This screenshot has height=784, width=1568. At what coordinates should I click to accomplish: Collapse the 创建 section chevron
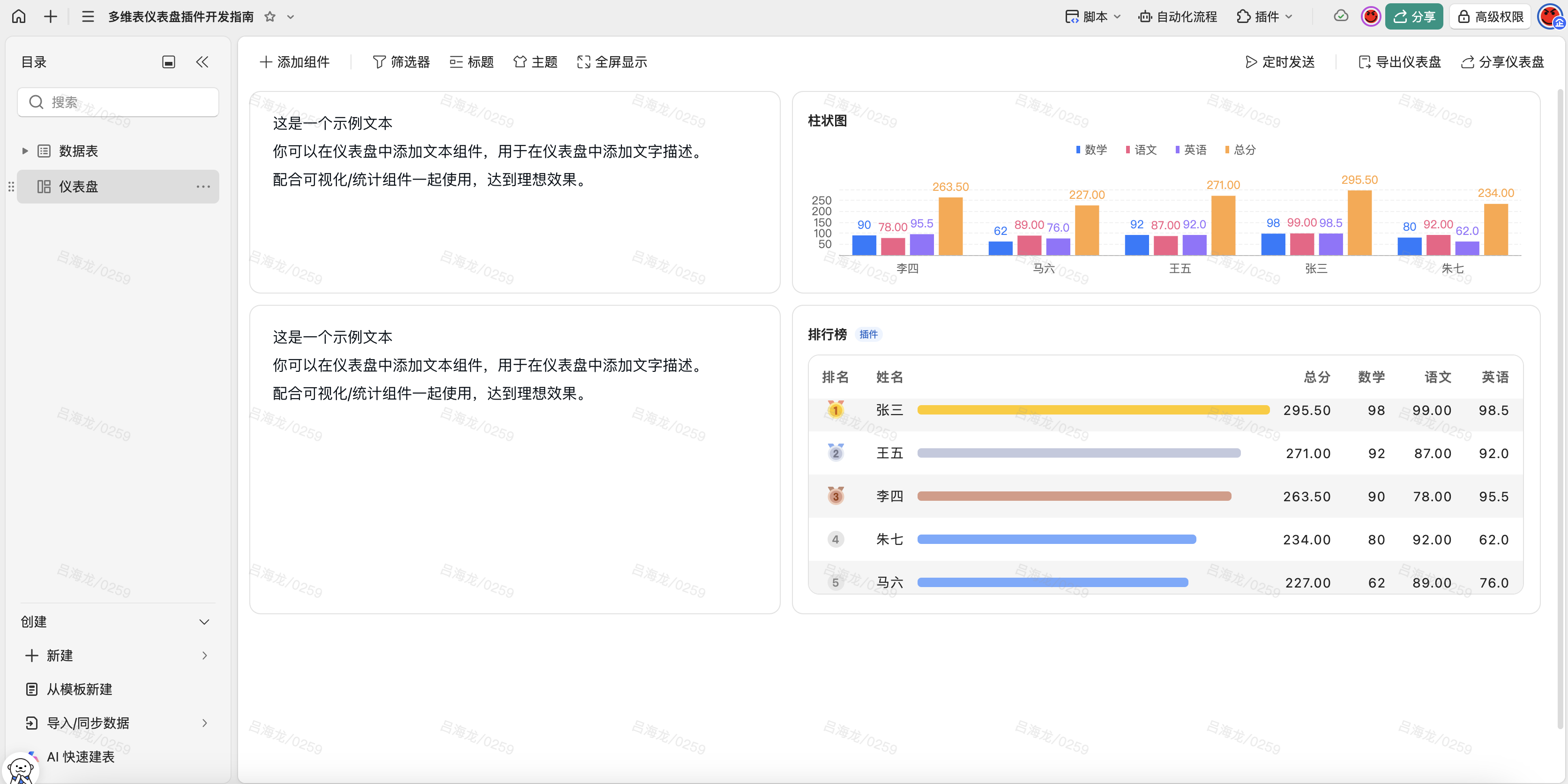tap(204, 621)
